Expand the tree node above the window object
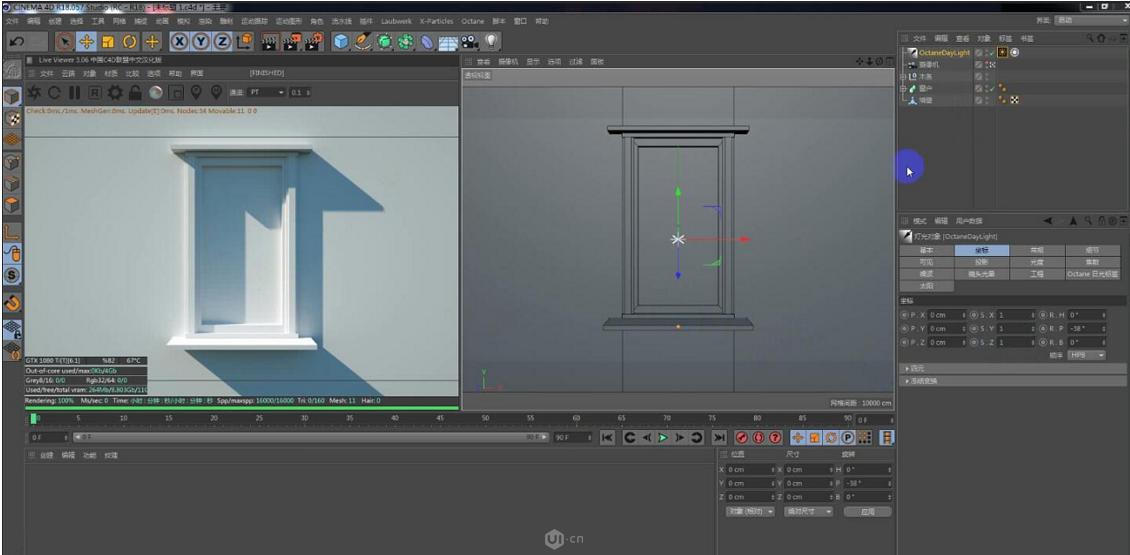The width and height of the screenshot is (1130, 555). [904, 76]
